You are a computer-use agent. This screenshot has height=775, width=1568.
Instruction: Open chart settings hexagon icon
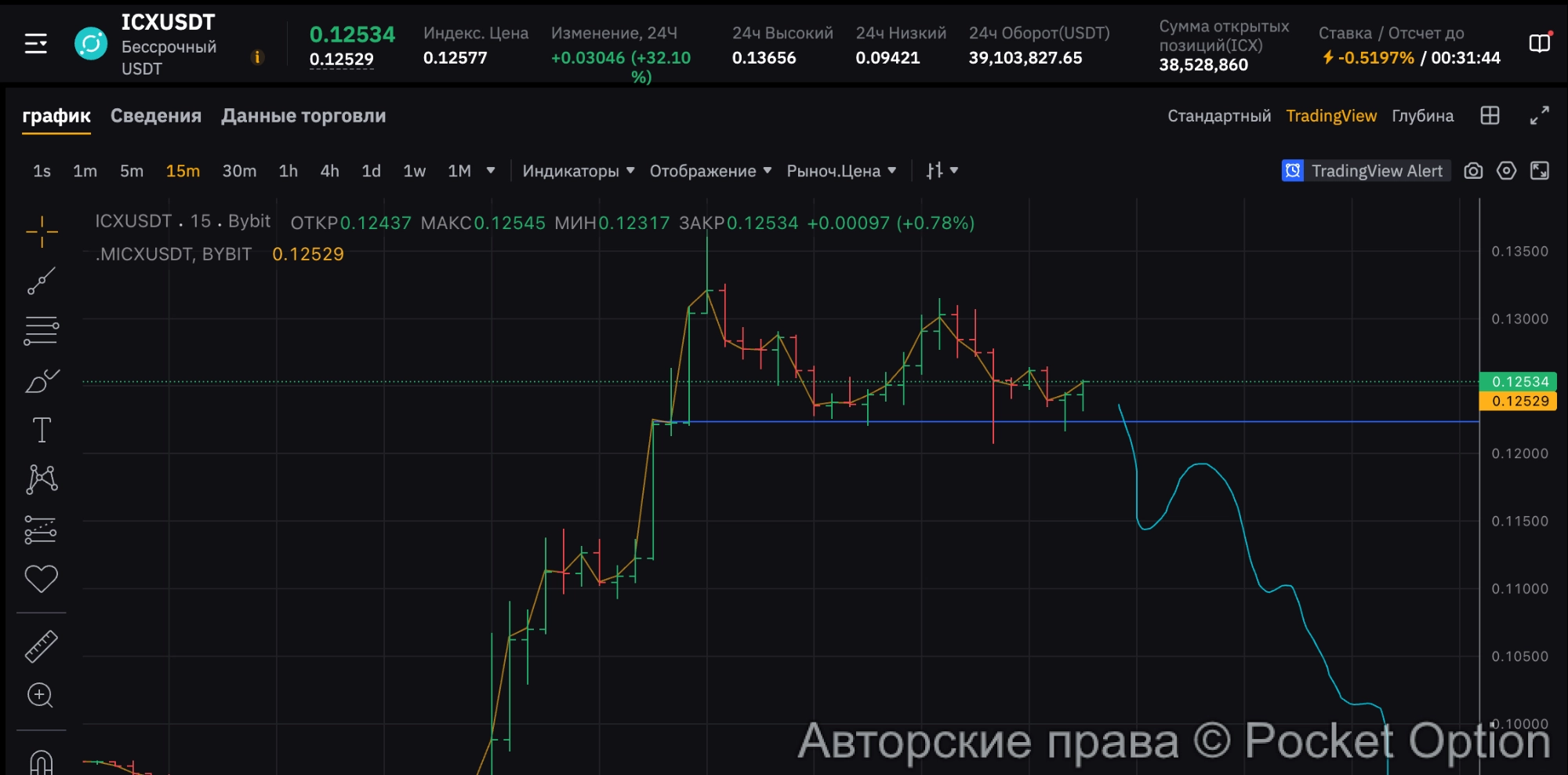[1506, 171]
